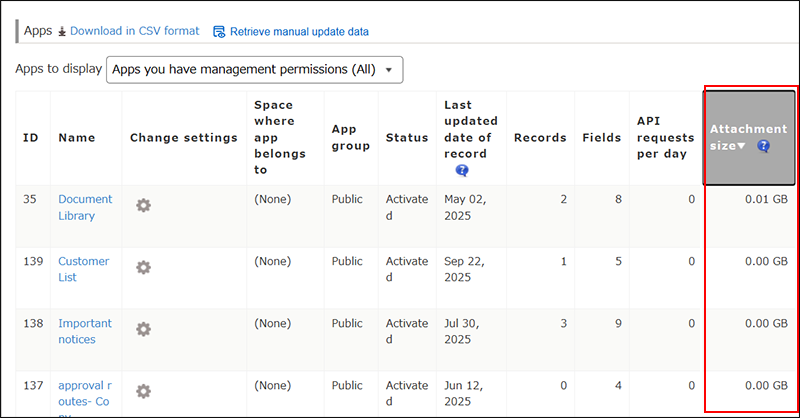
Task: Download in CSV format link
Action: (134, 32)
